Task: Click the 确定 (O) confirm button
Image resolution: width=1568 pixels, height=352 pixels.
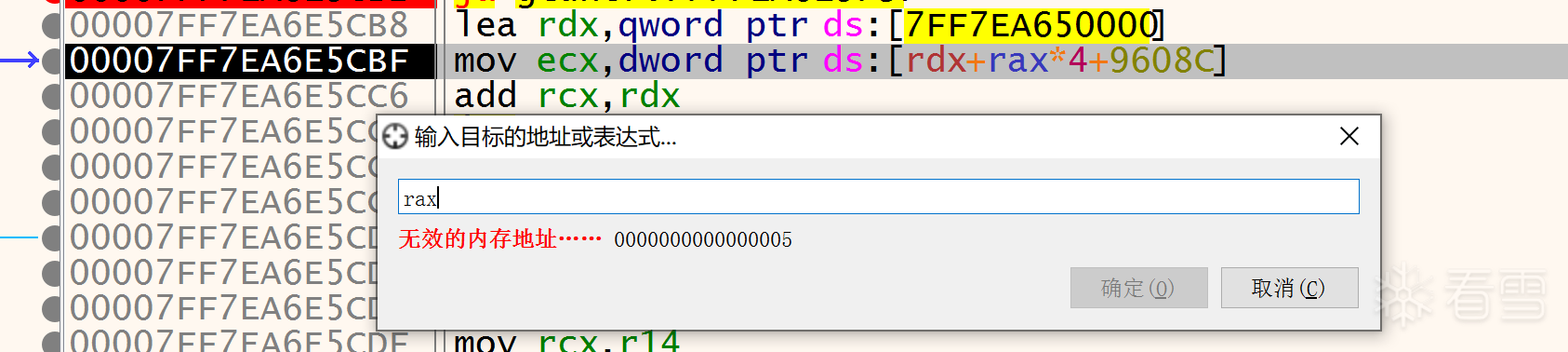Action: click(x=1138, y=288)
